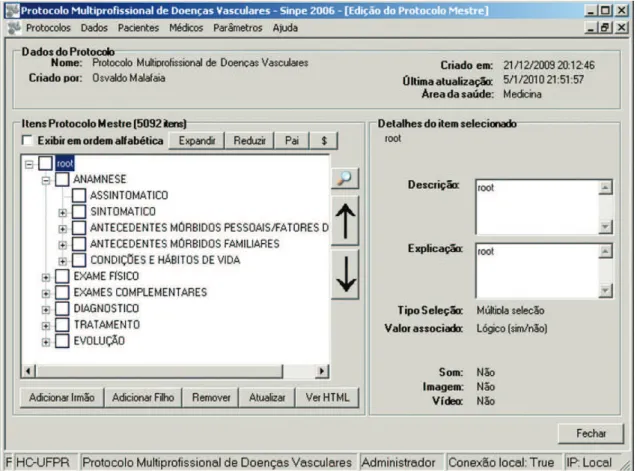637x471 pixels.
Task: Click Explicação scrollbar up arrow
Action: coord(605,251)
